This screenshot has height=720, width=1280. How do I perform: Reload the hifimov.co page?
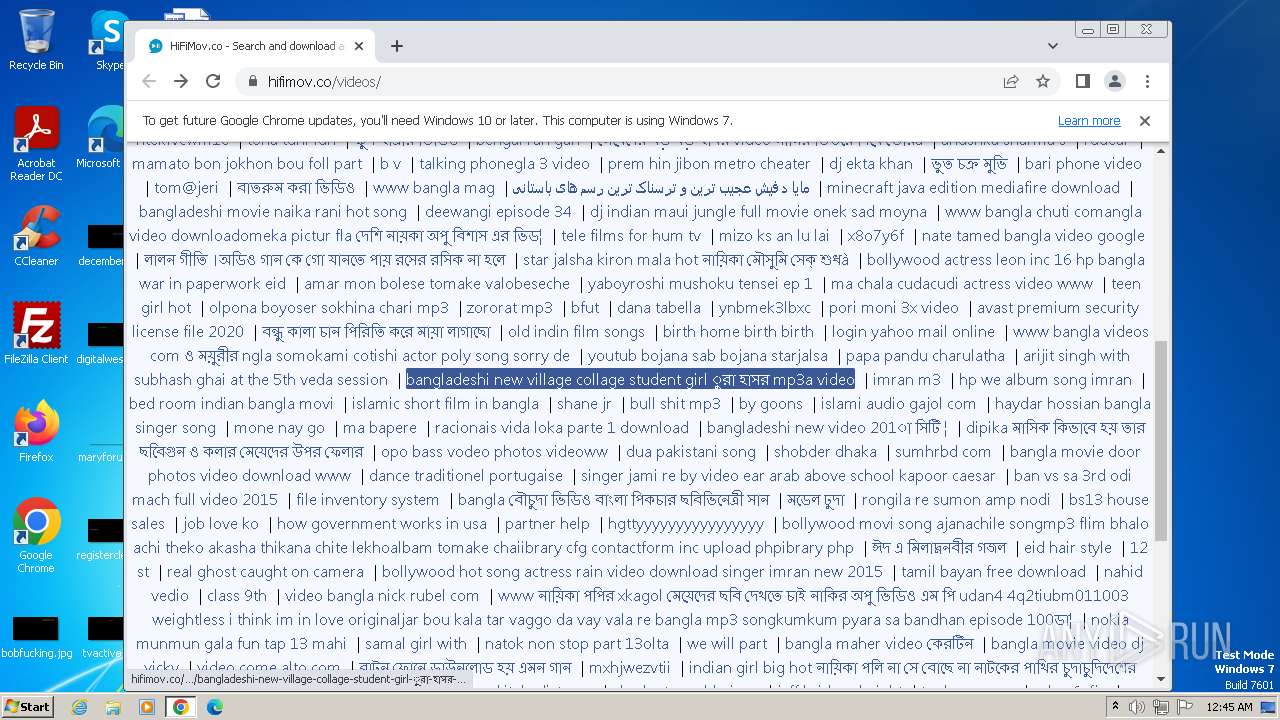pyautogui.click(x=213, y=81)
